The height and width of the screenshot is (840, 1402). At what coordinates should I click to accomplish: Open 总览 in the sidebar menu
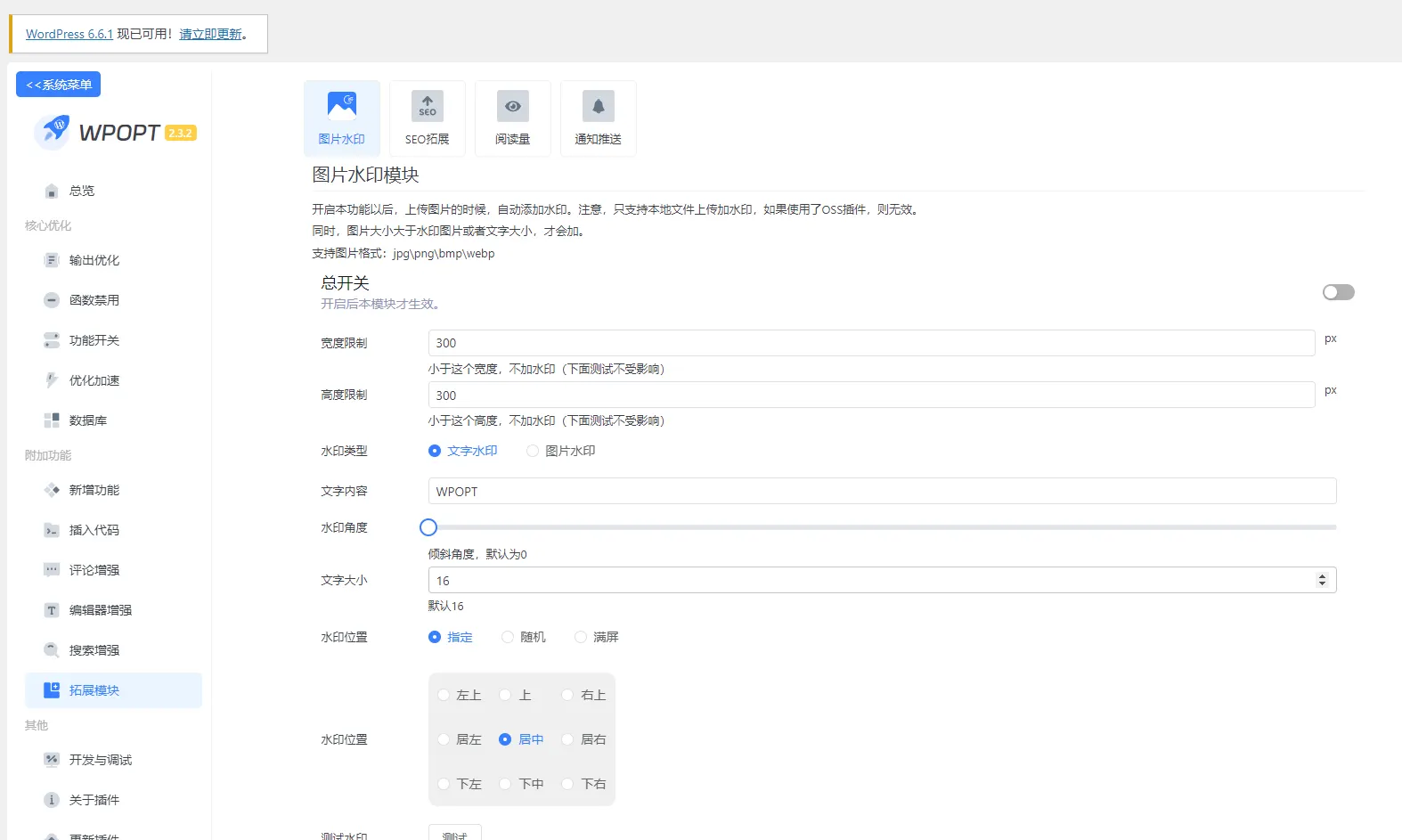coord(113,191)
